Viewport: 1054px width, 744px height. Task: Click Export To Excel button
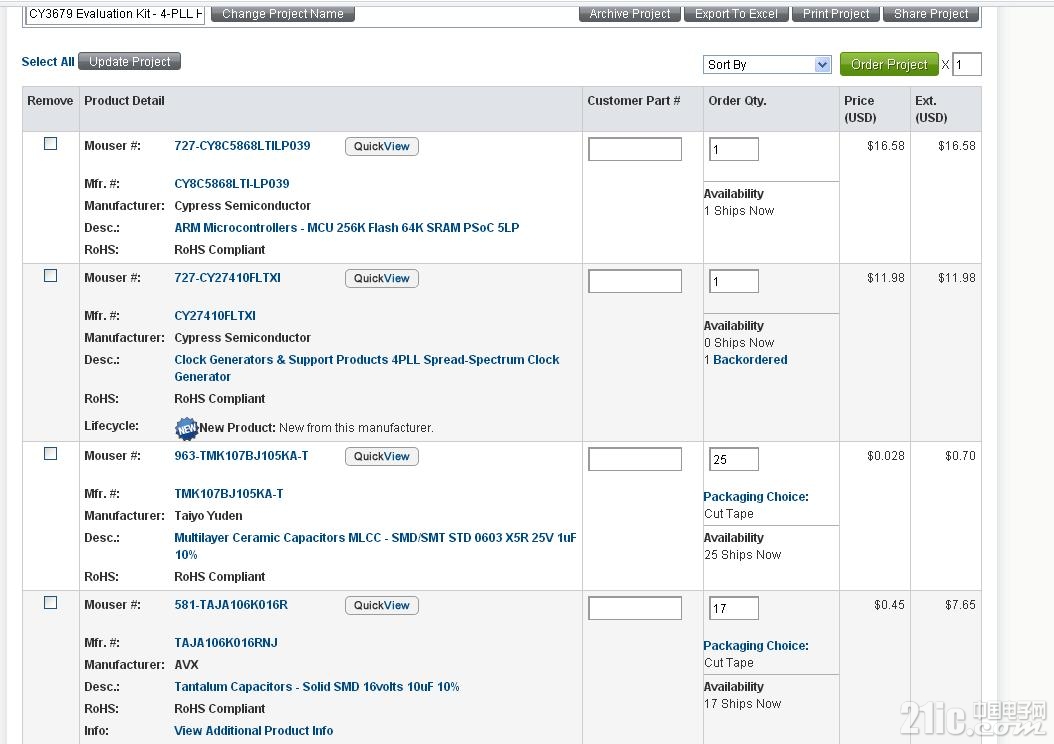click(x=736, y=13)
